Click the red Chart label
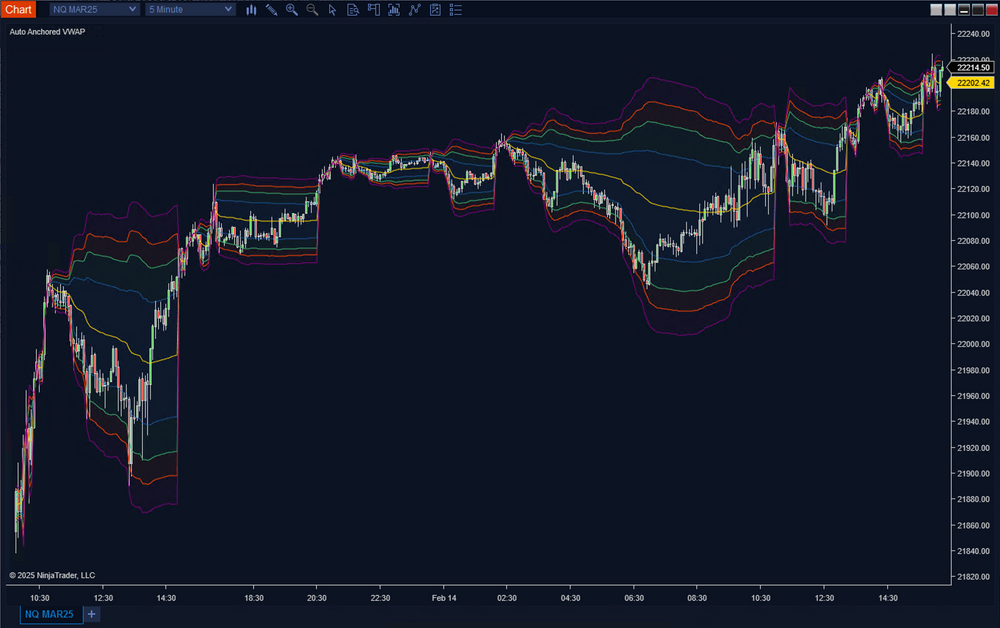Image resolution: width=1000 pixels, height=628 pixels. [x=18, y=9]
